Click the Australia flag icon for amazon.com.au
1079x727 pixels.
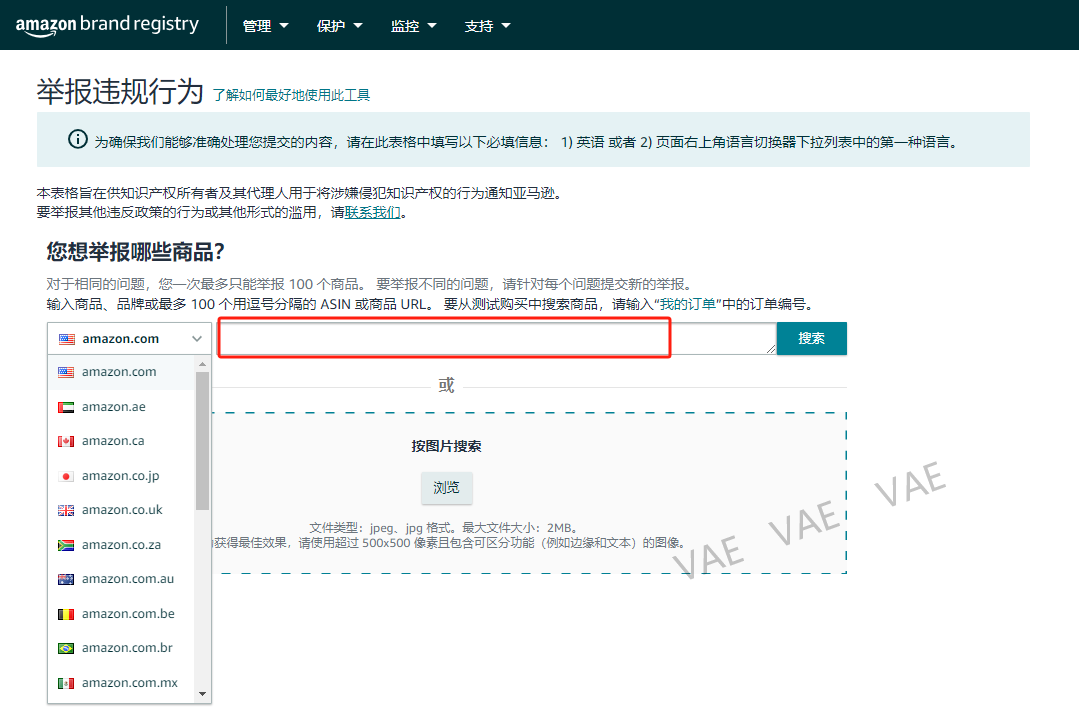tap(66, 579)
